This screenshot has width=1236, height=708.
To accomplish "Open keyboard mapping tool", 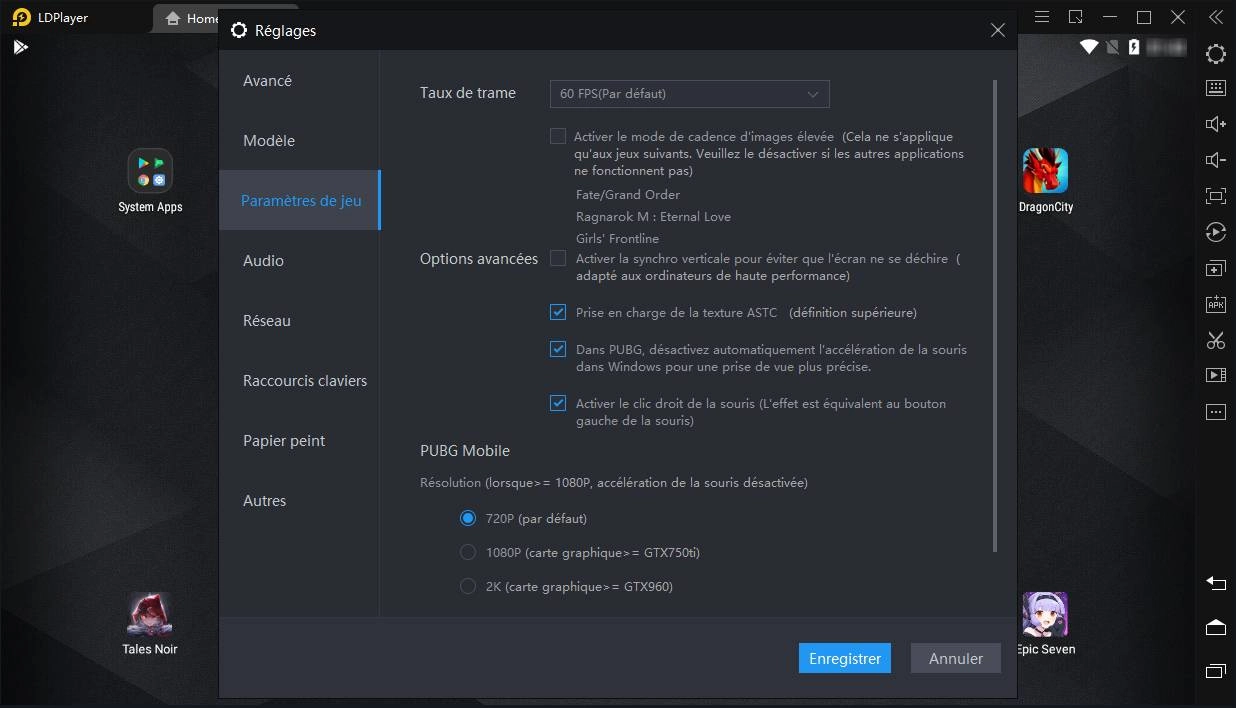I will 1215,88.
